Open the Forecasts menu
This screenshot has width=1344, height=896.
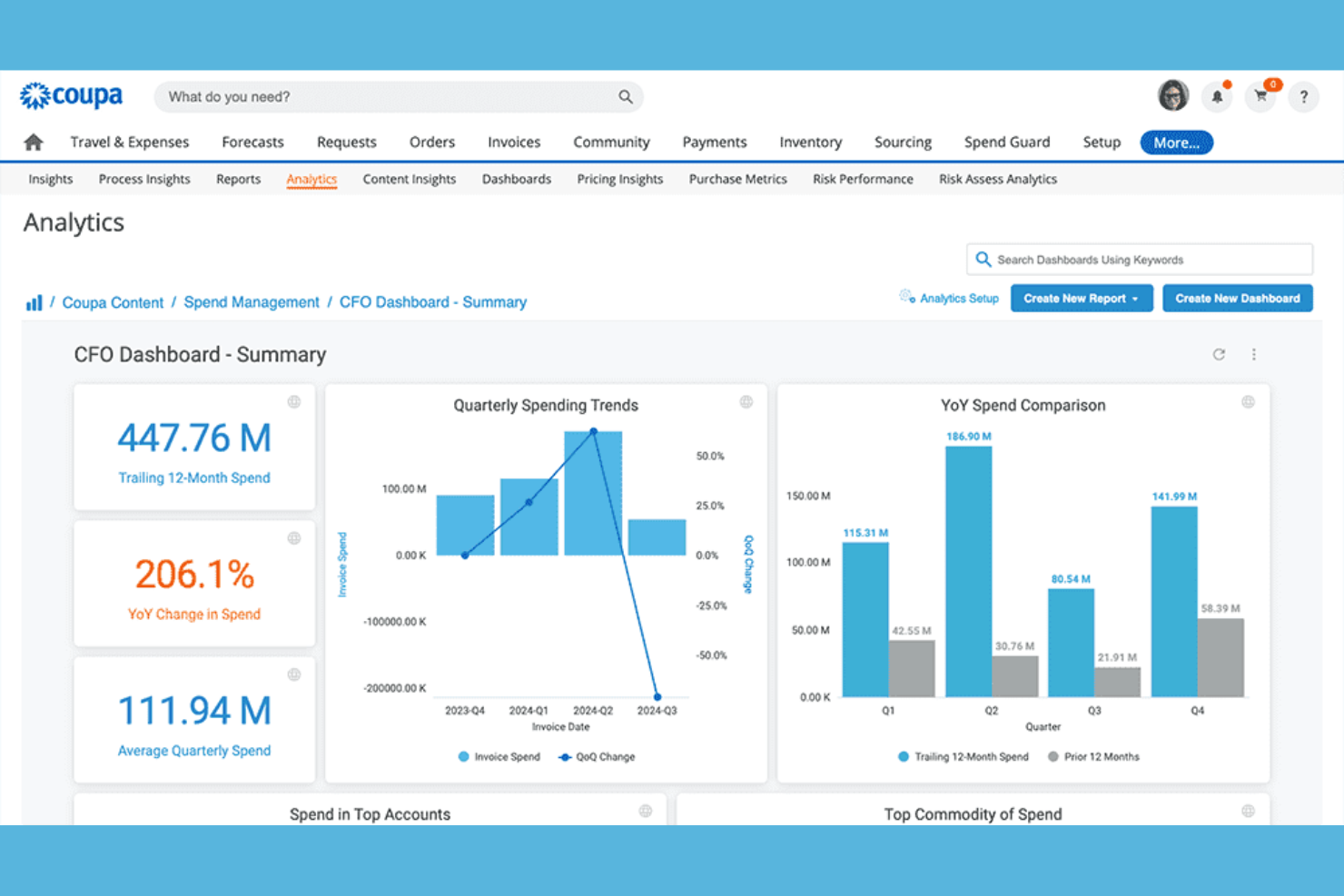tap(252, 142)
